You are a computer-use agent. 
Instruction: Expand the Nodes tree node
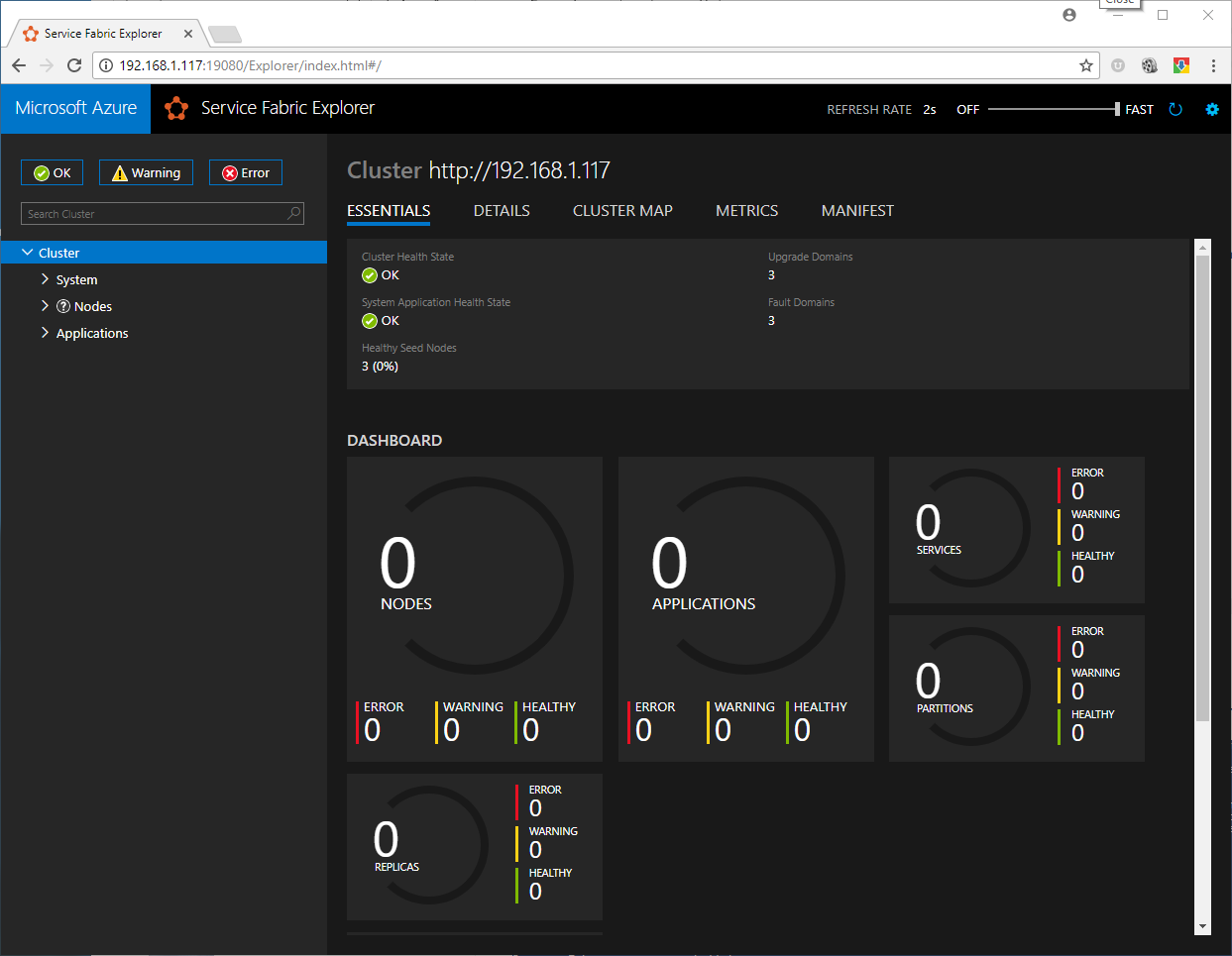45,306
